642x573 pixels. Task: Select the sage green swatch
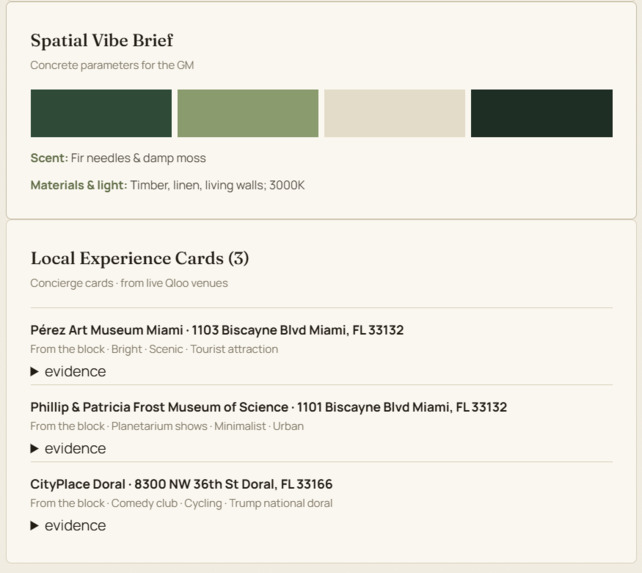pyautogui.click(x=248, y=113)
